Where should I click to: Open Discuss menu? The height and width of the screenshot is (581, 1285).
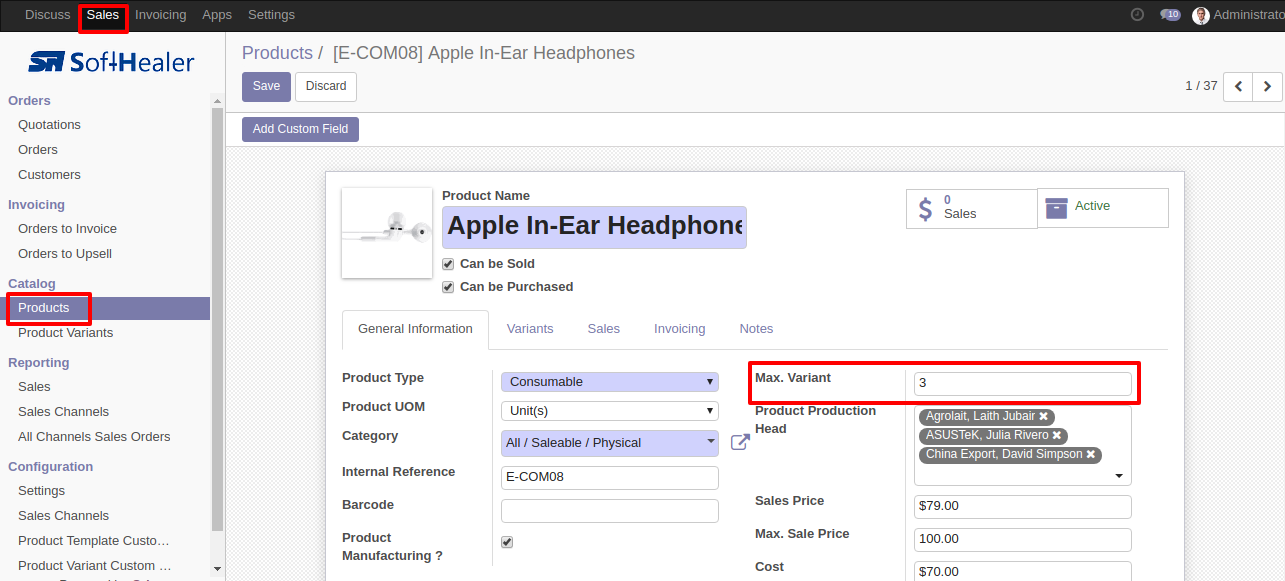pos(48,15)
